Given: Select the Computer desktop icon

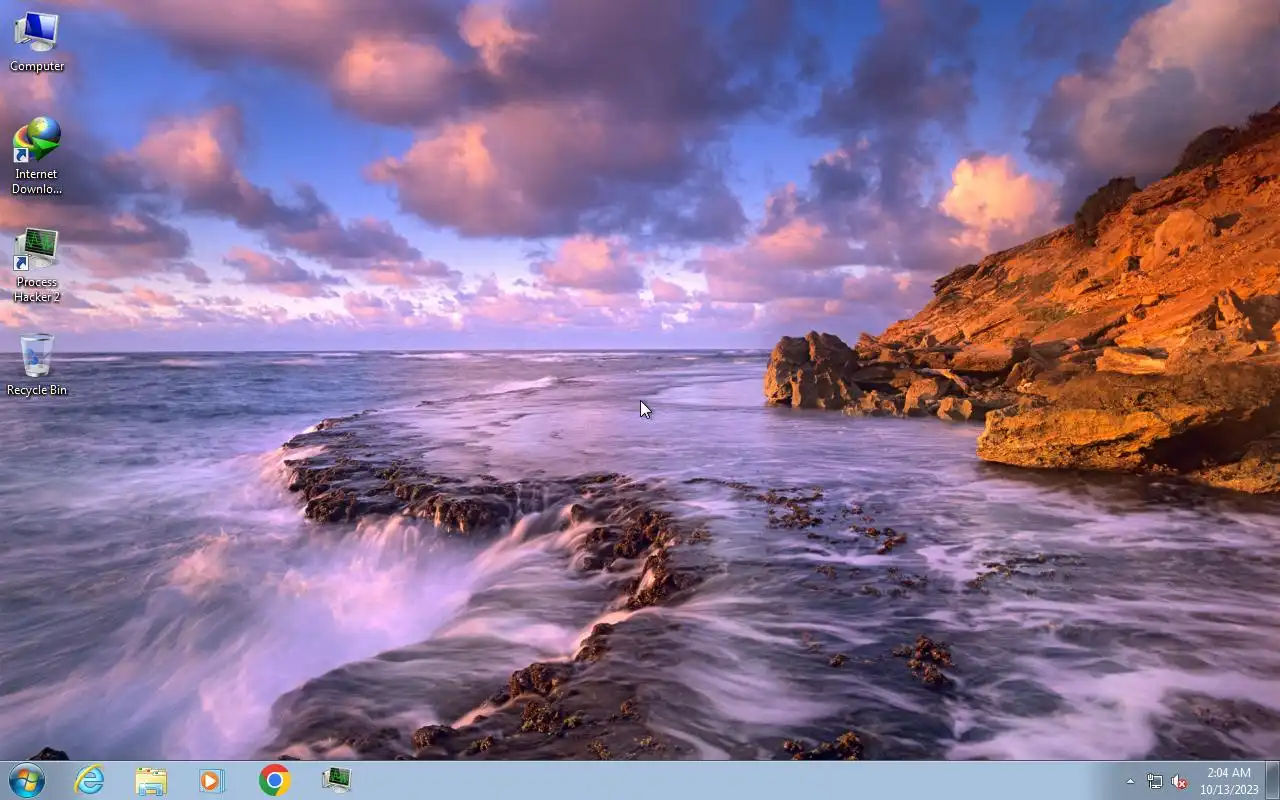Looking at the screenshot, I should click(37, 41).
